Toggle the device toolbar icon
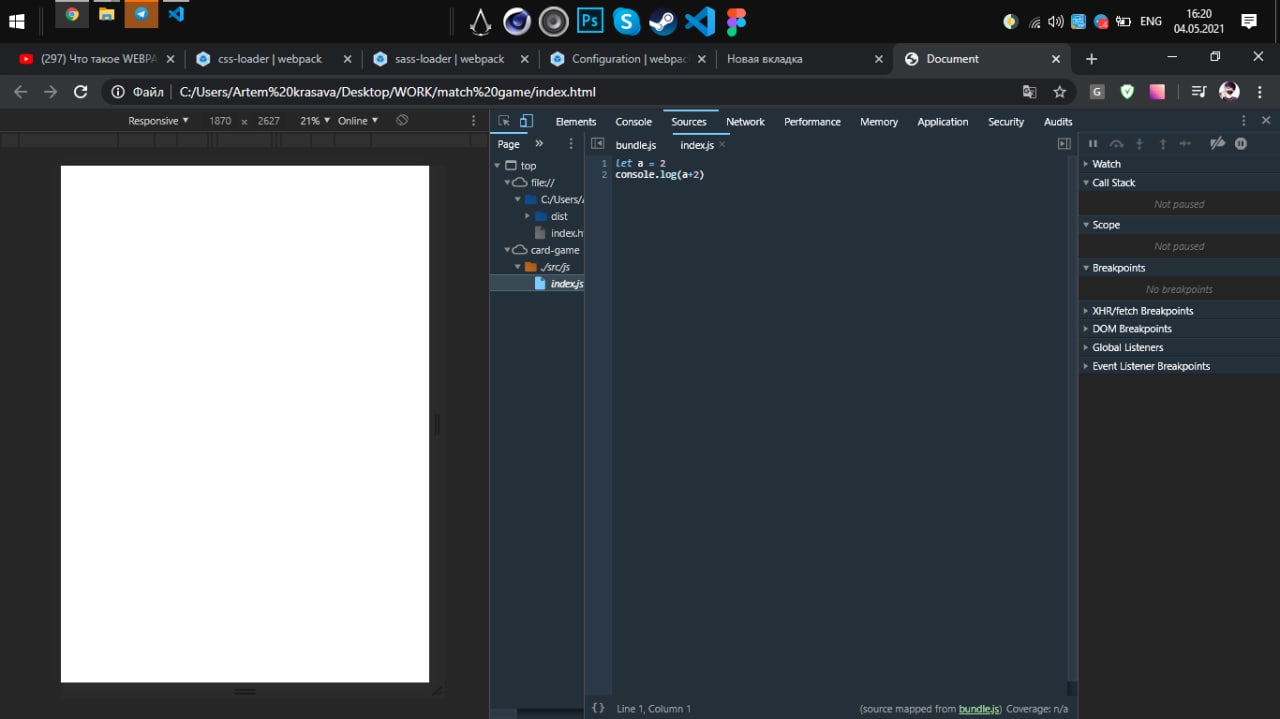The image size is (1280, 719). (526, 121)
